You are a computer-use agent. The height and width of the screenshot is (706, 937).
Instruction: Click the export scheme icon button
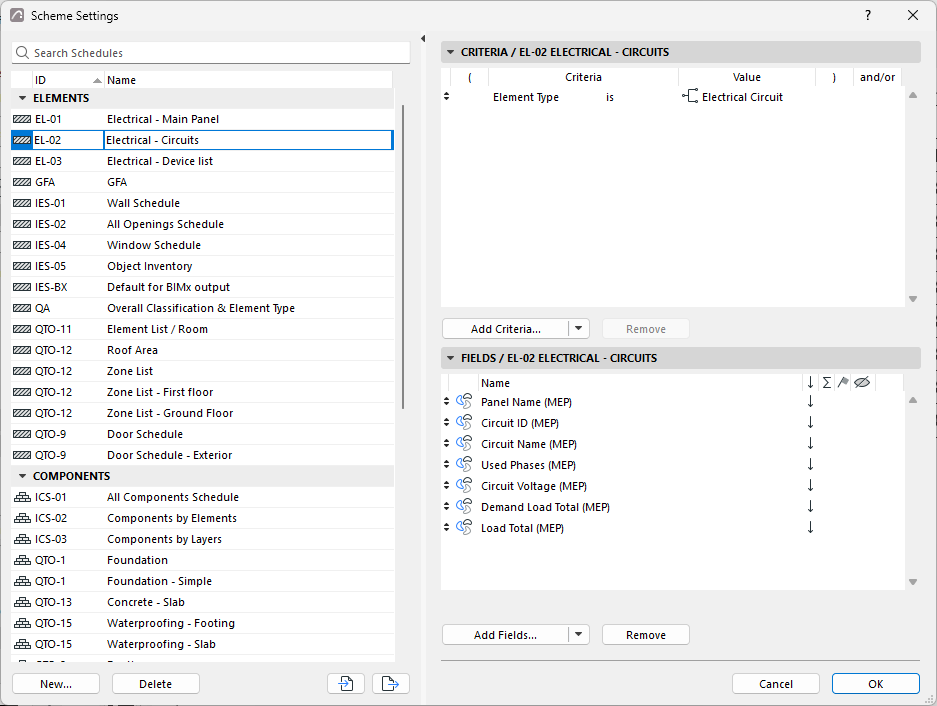click(x=390, y=683)
